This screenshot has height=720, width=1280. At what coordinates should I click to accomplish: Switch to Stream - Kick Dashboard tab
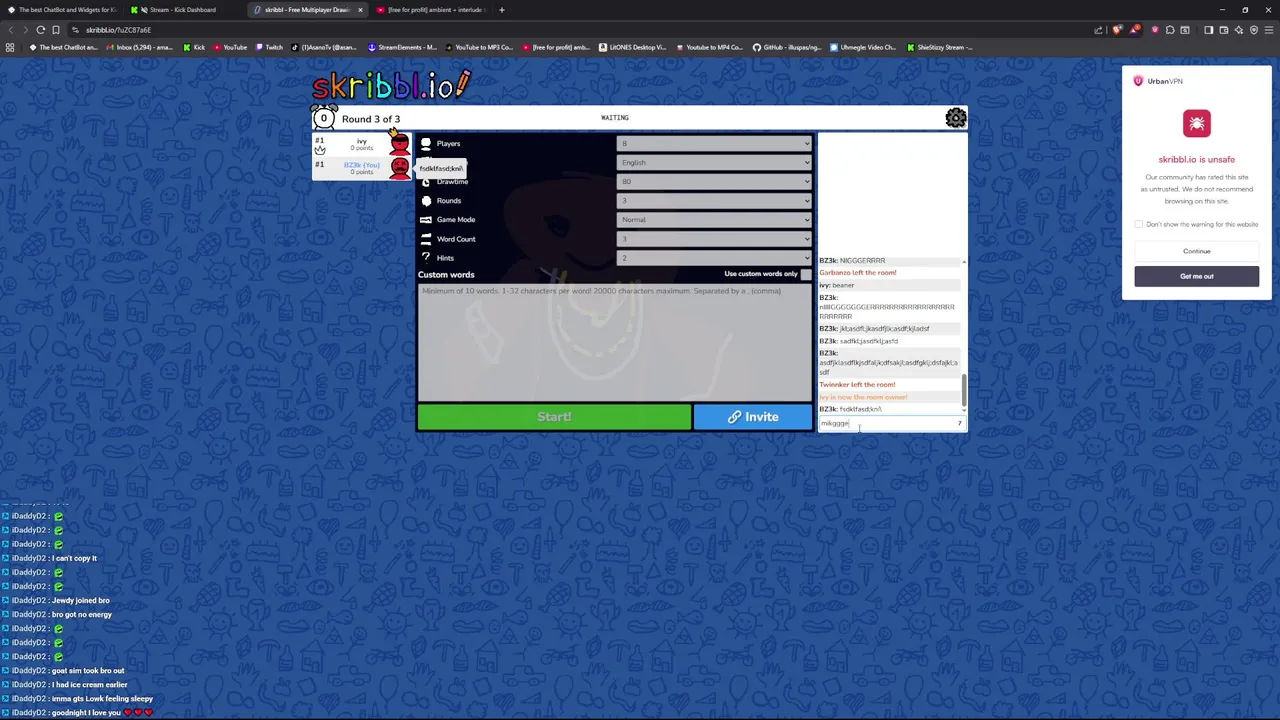point(183,10)
